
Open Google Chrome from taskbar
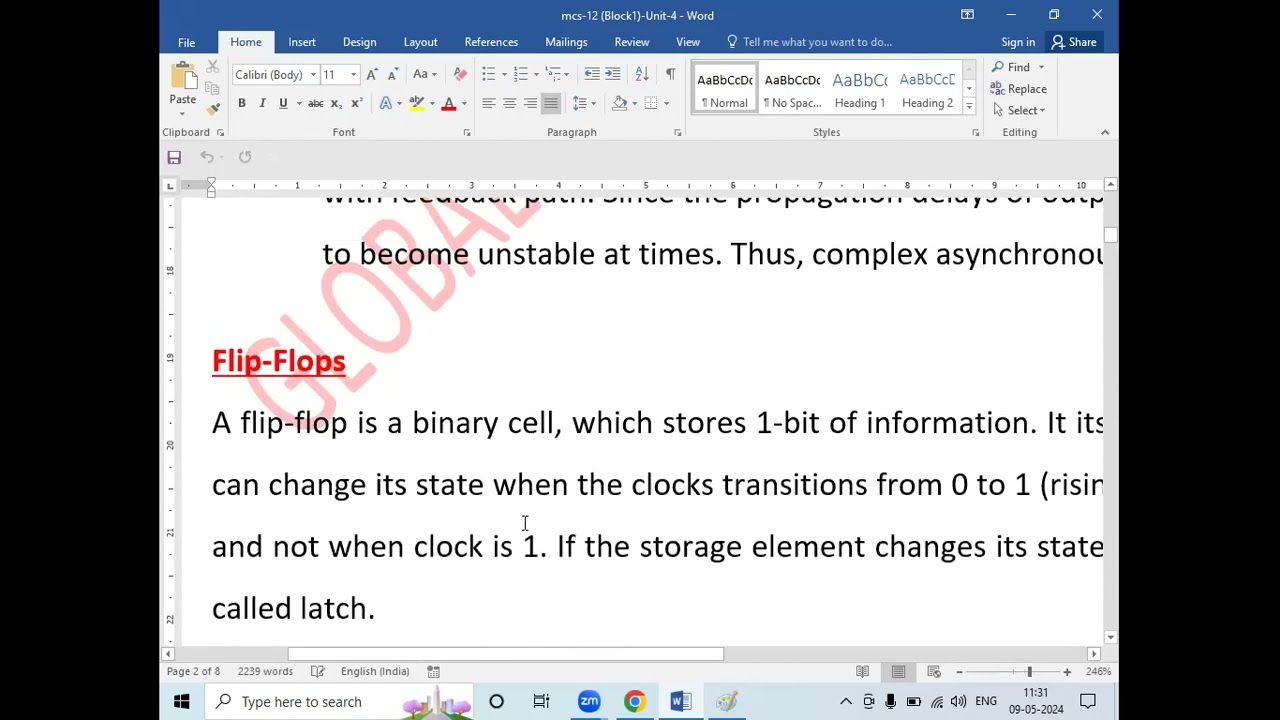tap(635, 701)
